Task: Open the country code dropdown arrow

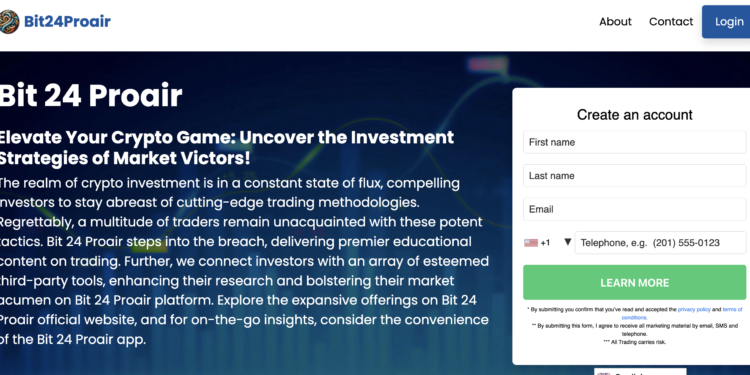Action: coord(567,242)
